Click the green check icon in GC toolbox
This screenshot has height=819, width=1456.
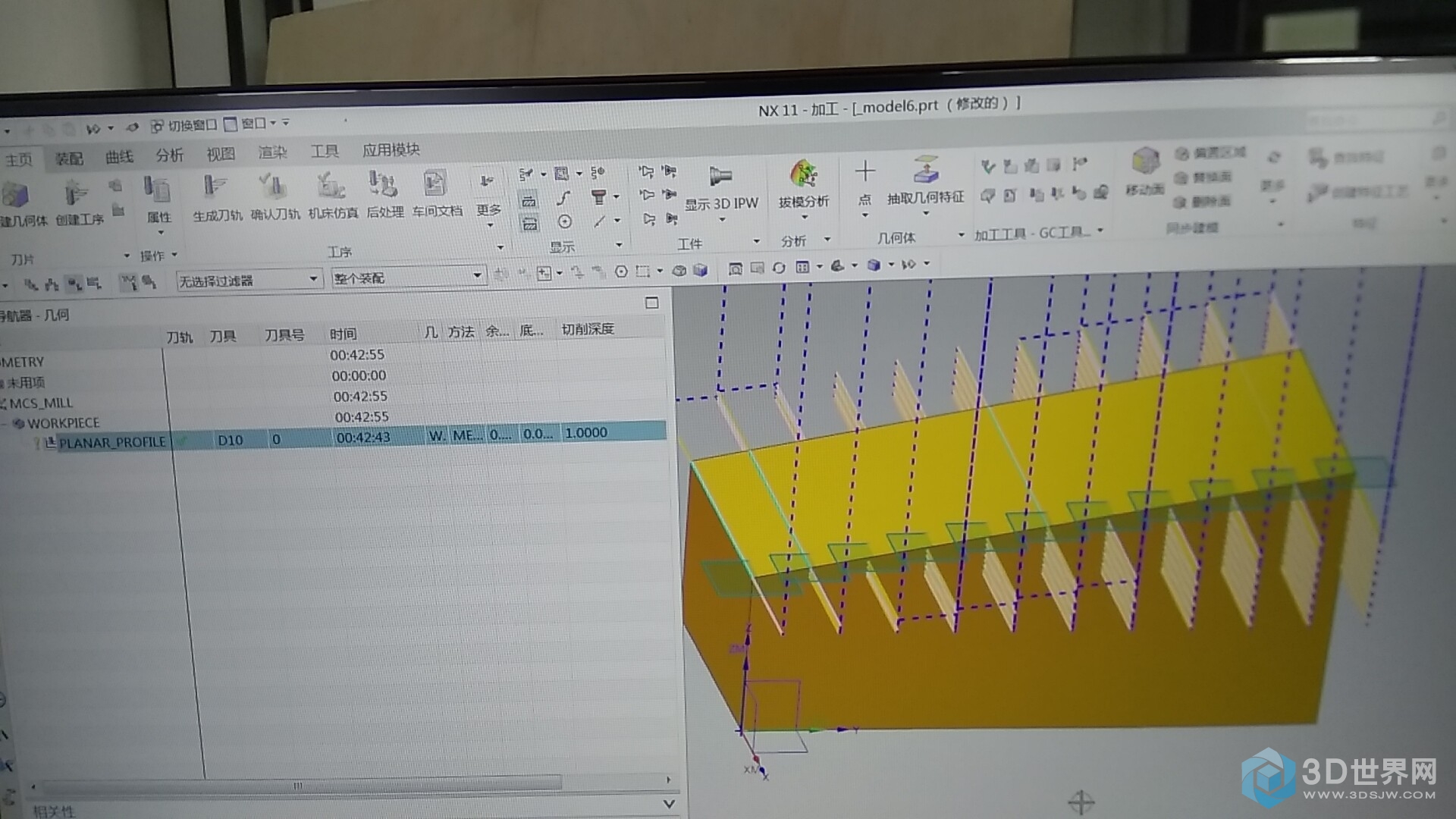coord(987,166)
